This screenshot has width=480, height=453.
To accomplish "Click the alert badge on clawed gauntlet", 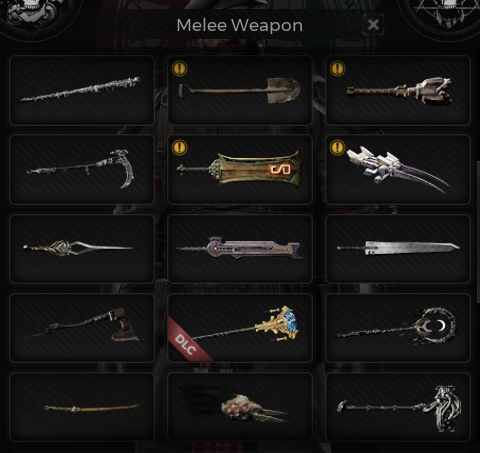I will click(x=337, y=147).
